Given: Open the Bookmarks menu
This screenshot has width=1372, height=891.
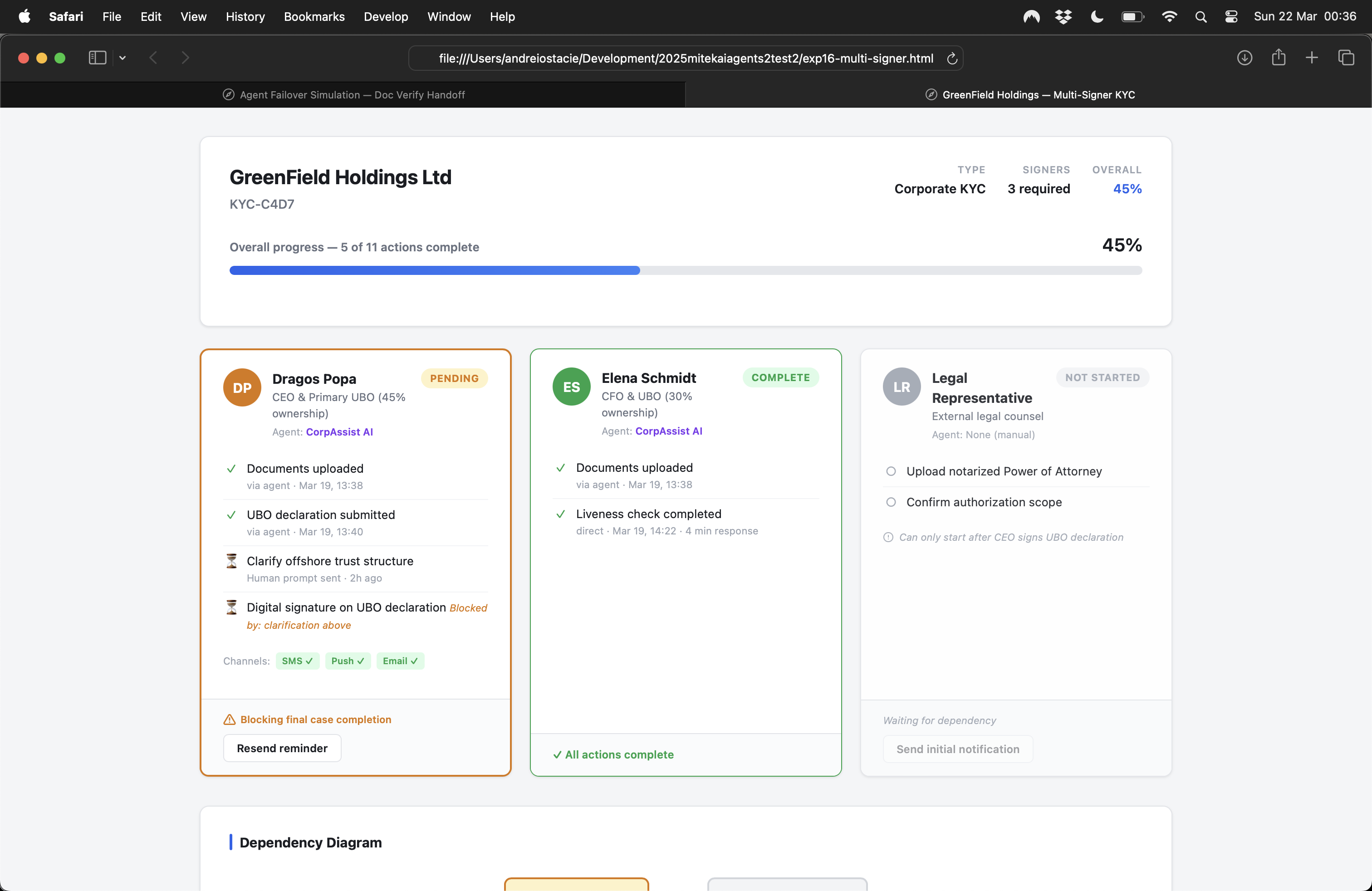Looking at the screenshot, I should pyautogui.click(x=314, y=17).
